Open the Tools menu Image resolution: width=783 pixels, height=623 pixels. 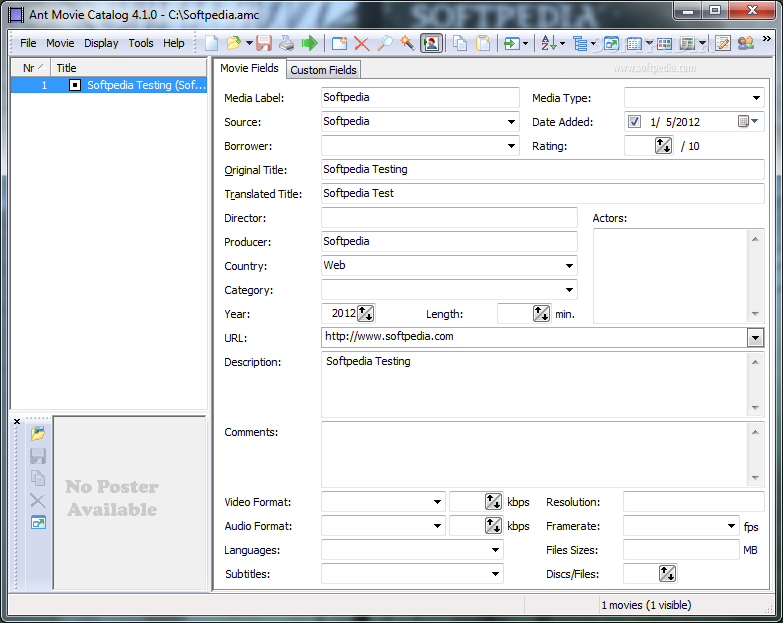(141, 43)
